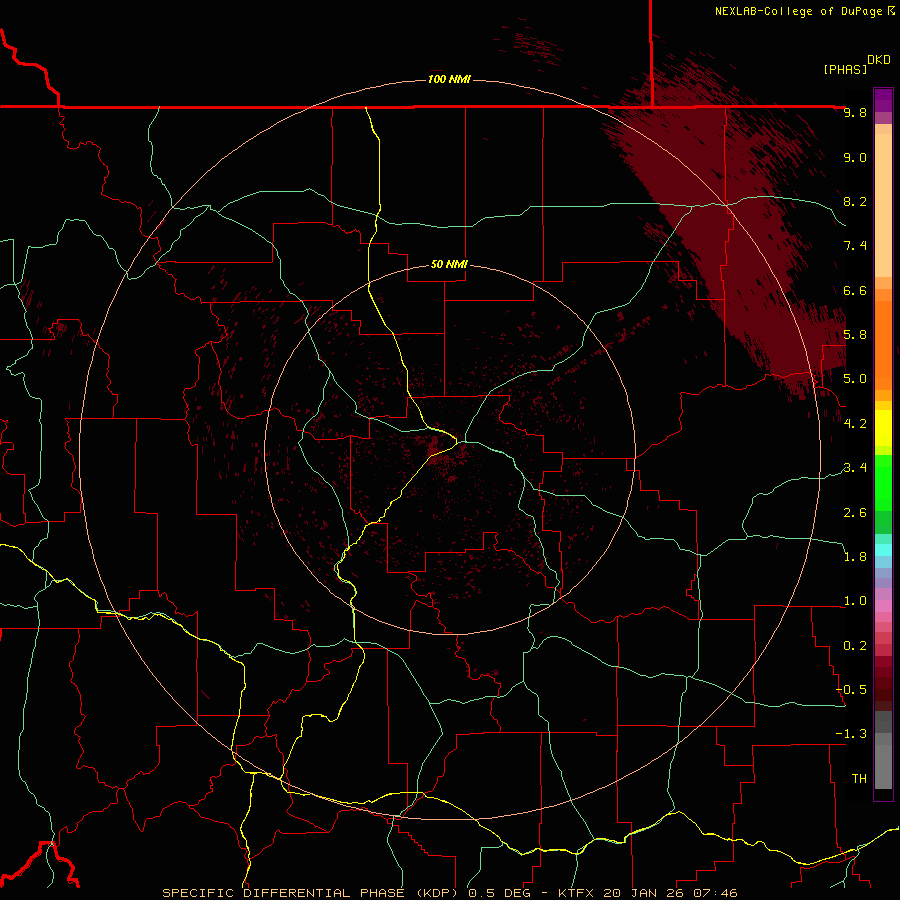Click the 1.0 legend value

[x=855, y=601]
